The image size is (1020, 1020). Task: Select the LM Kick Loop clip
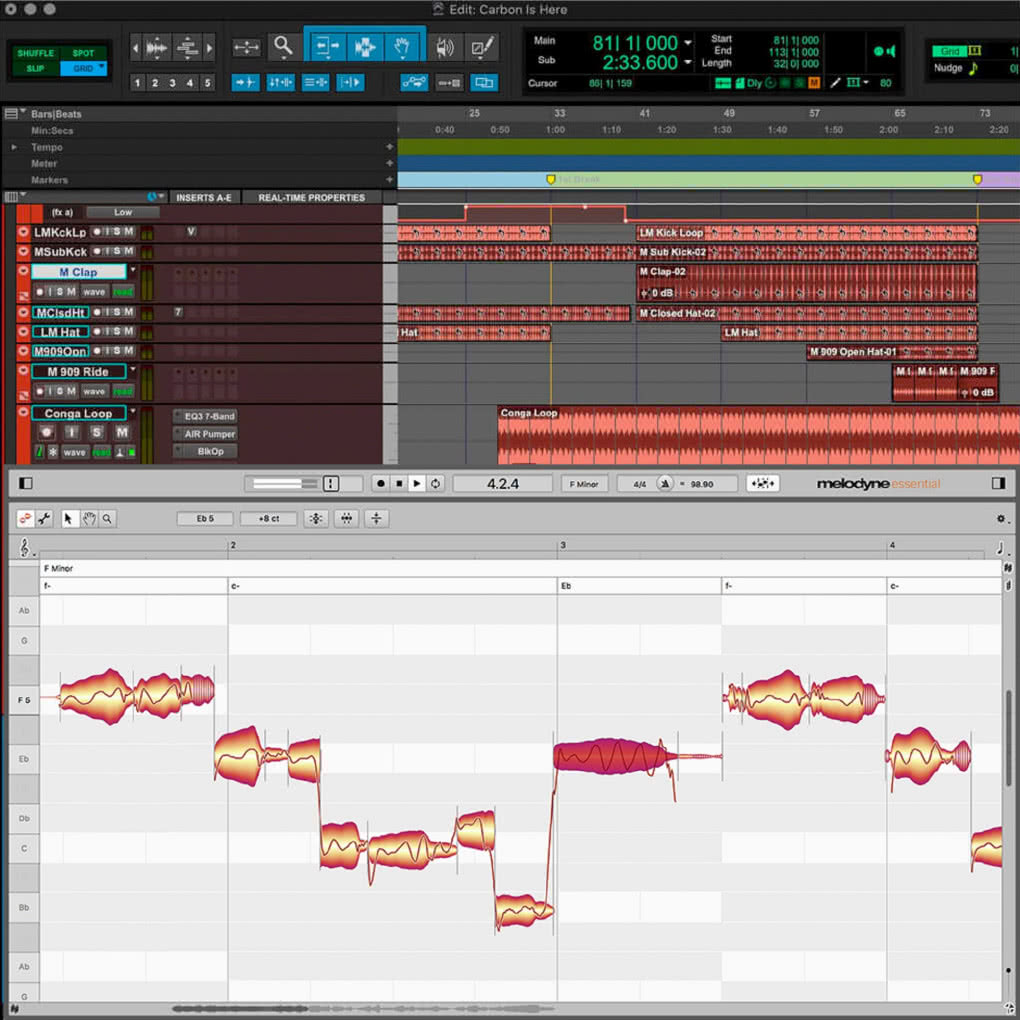806,232
